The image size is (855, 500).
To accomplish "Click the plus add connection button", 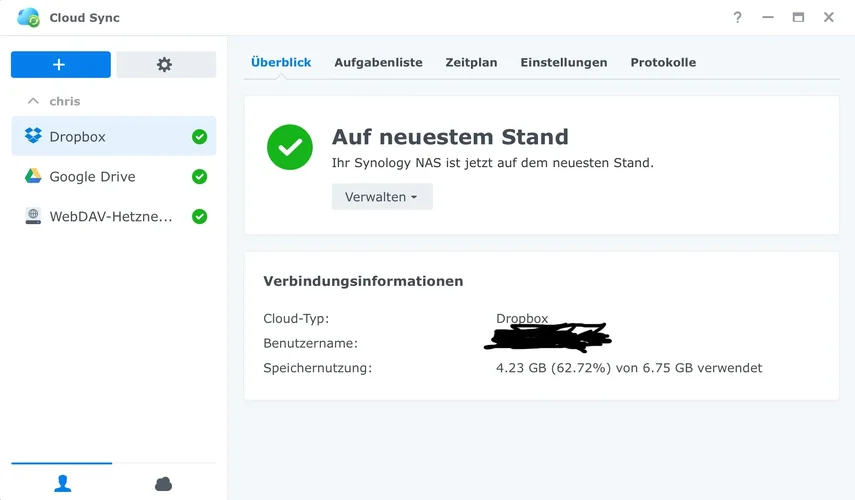I will 60,64.
